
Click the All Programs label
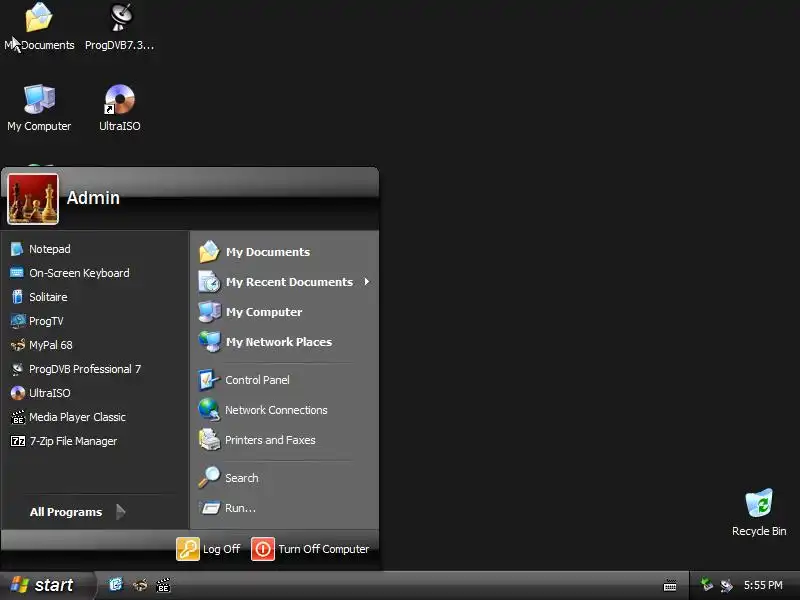click(x=66, y=512)
